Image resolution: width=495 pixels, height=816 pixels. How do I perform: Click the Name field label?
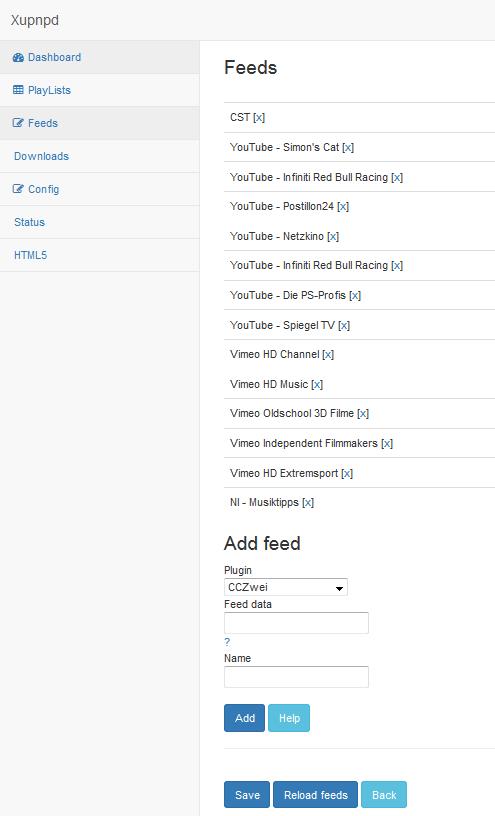(237, 658)
